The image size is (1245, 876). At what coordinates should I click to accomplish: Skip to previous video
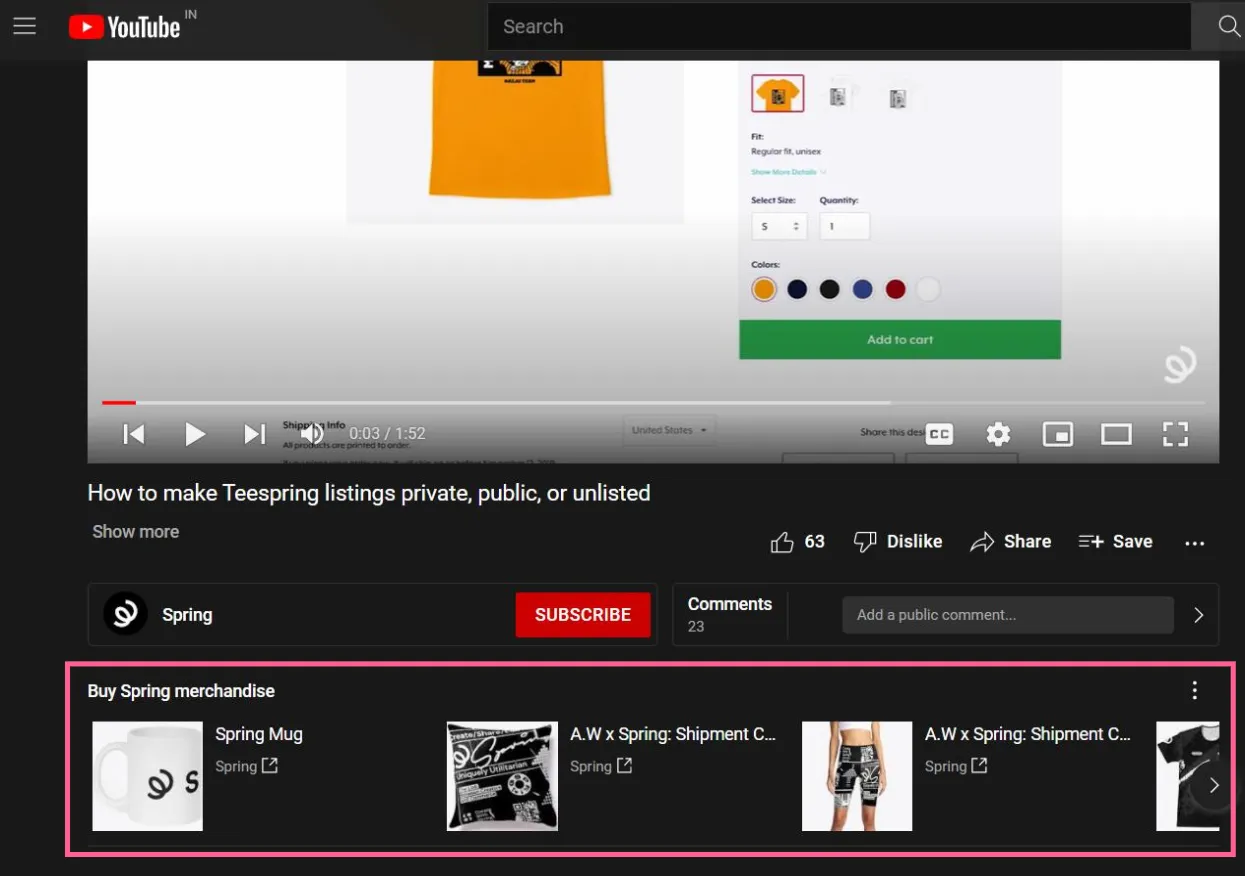[134, 434]
